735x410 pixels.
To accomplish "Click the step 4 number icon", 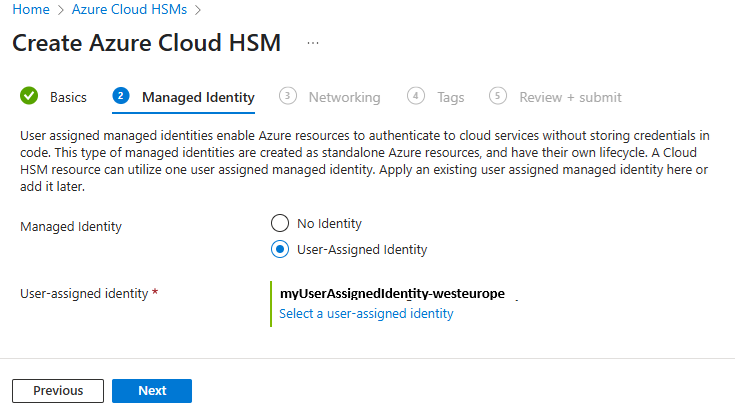I will pos(416,96).
